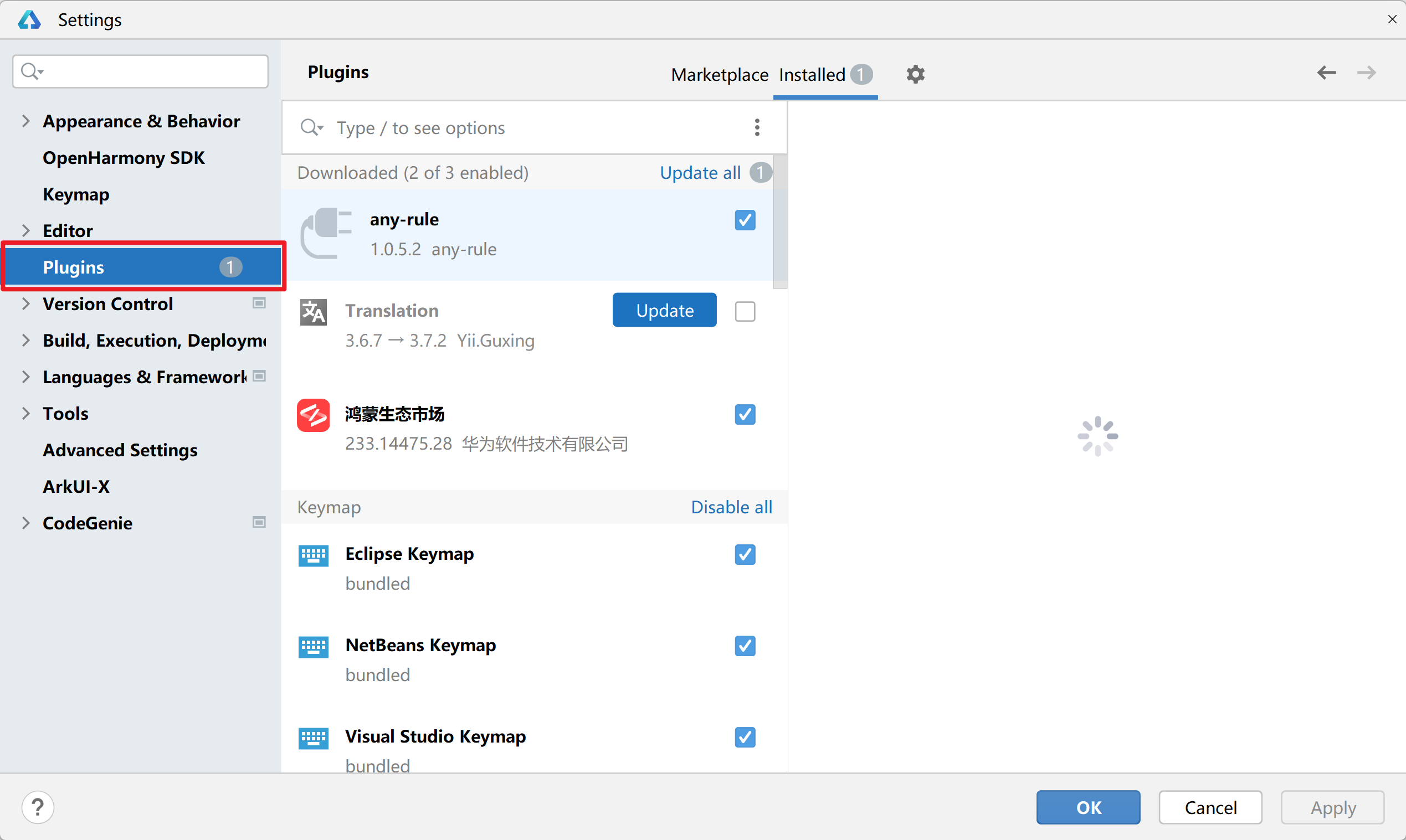1406x840 pixels.
Task: Click the Translation plugin icon
Action: click(313, 312)
